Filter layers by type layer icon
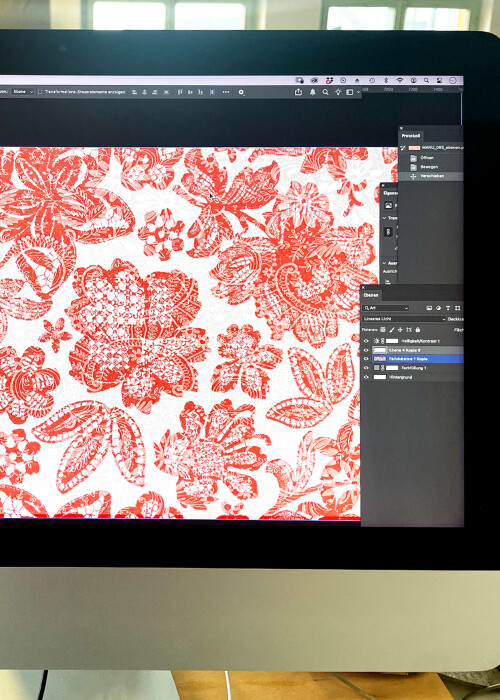The height and width of the screenshot is (700, 500). [x=448, y=308]
